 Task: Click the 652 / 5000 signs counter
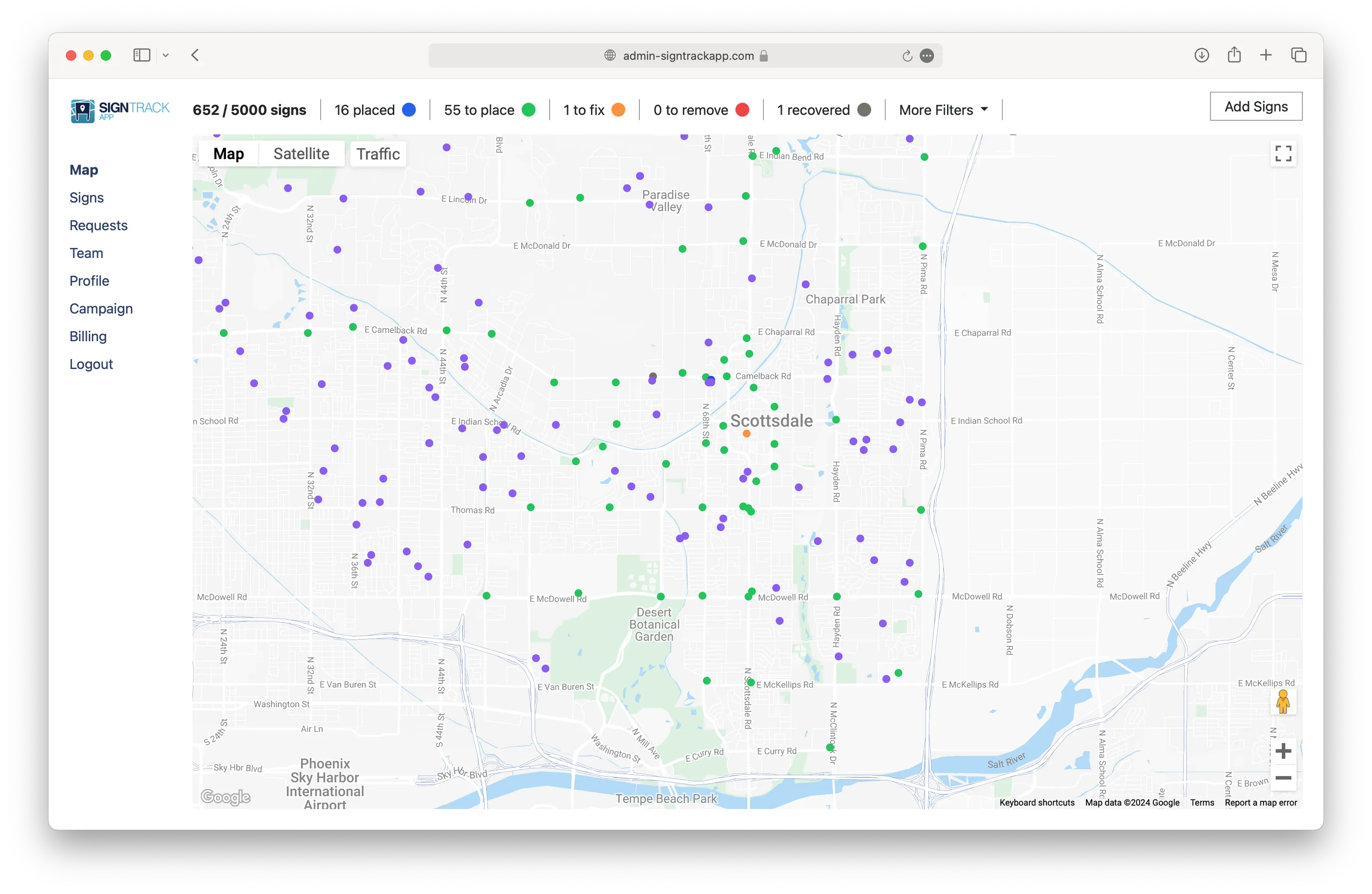(250, 110)
